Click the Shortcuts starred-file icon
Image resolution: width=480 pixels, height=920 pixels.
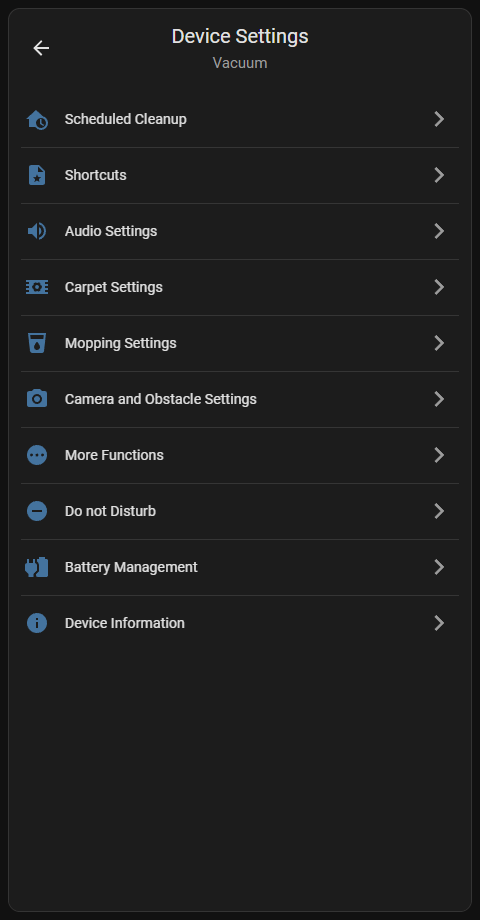click(37, 175)
